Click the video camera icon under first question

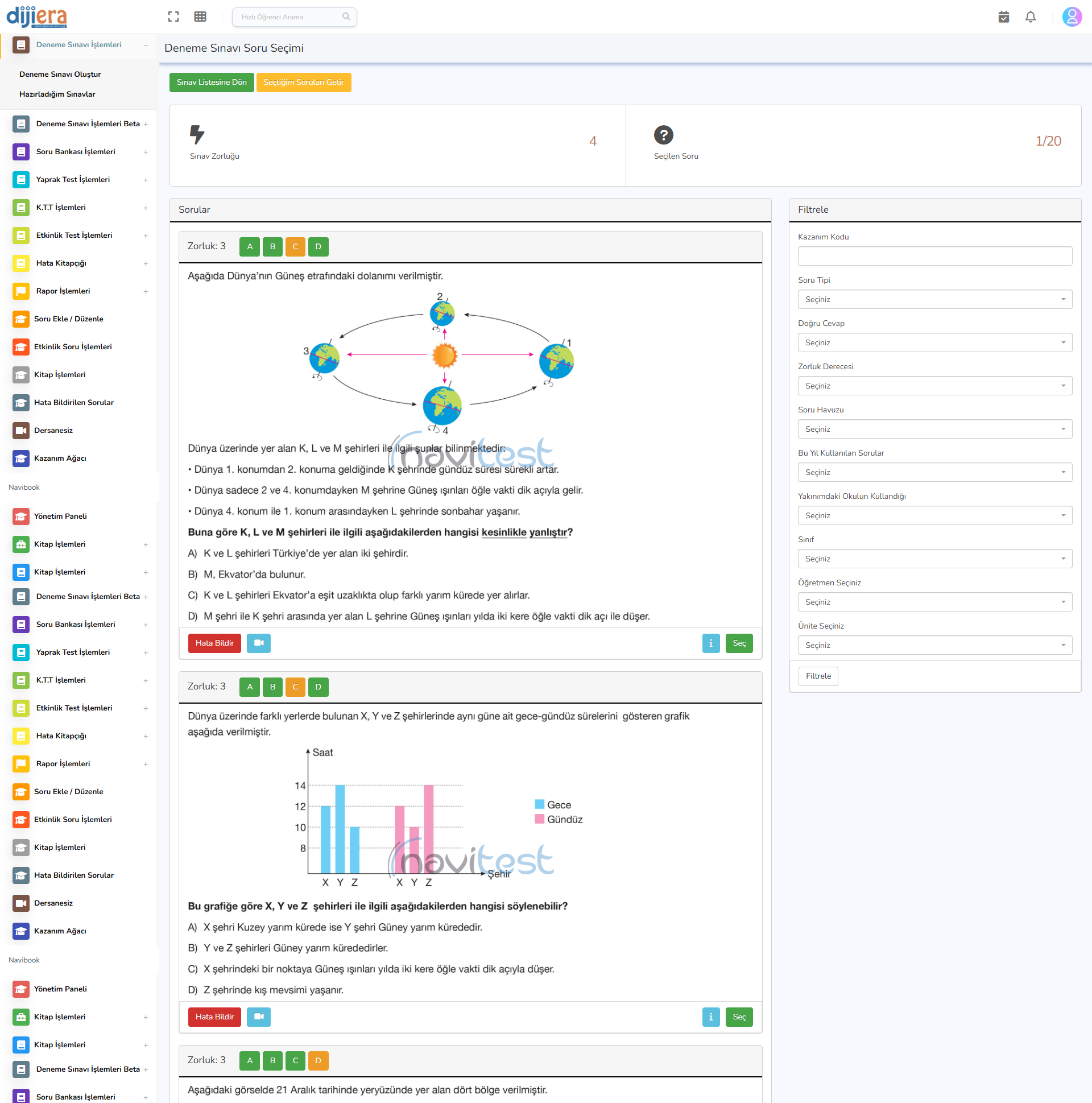click(x=259, y=643)
